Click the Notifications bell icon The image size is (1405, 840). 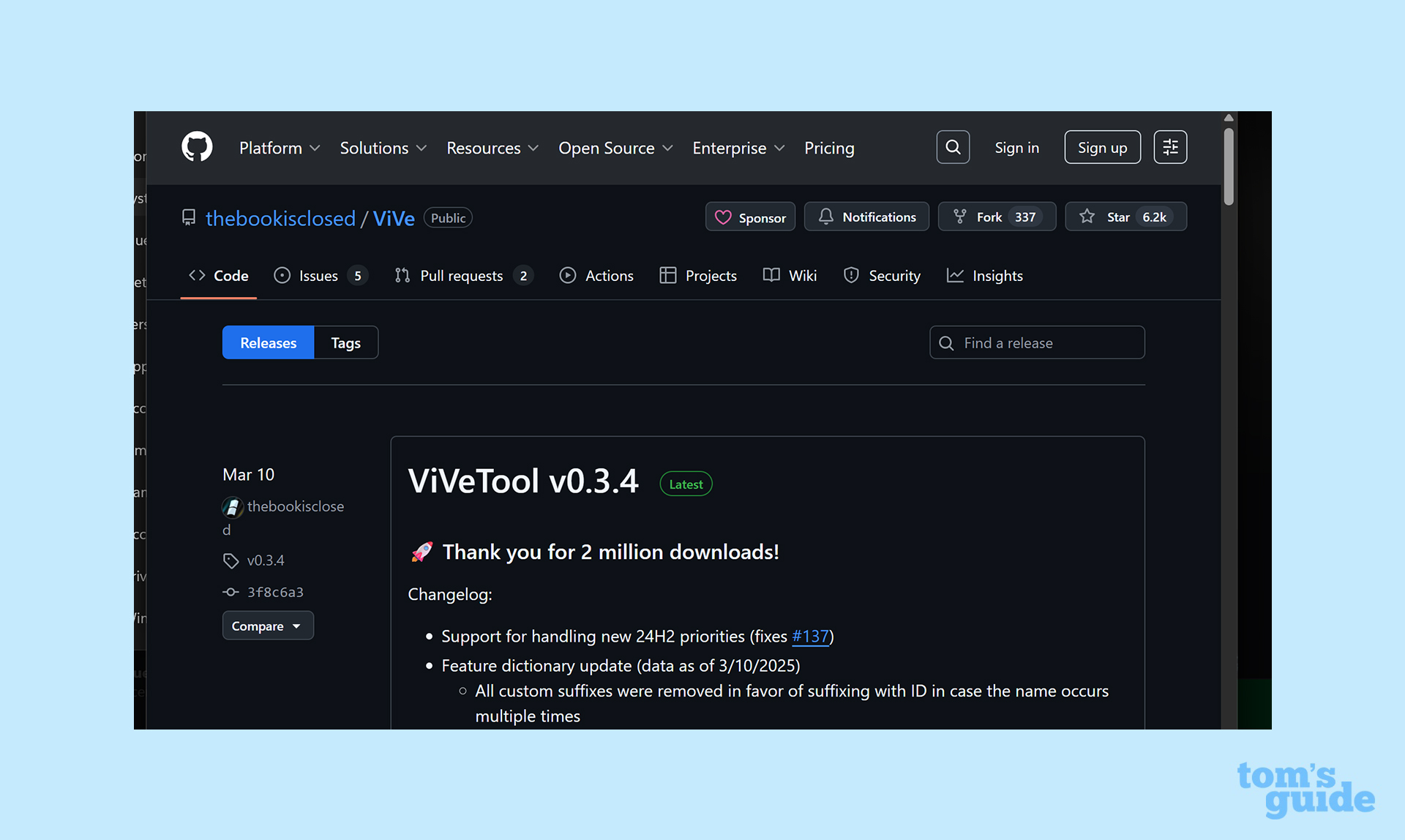[825, 217]
